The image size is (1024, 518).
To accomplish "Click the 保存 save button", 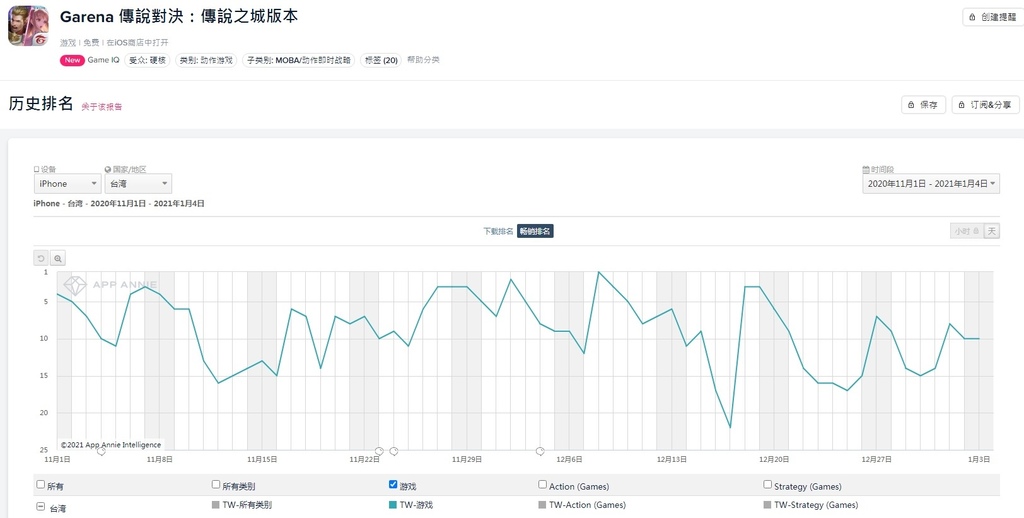I will click(x=923, y=105).
